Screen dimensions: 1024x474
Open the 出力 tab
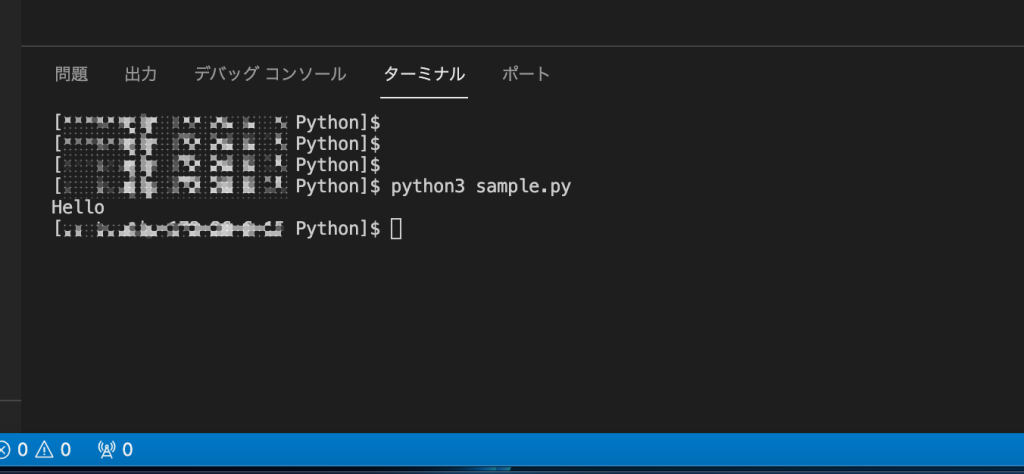140,74
